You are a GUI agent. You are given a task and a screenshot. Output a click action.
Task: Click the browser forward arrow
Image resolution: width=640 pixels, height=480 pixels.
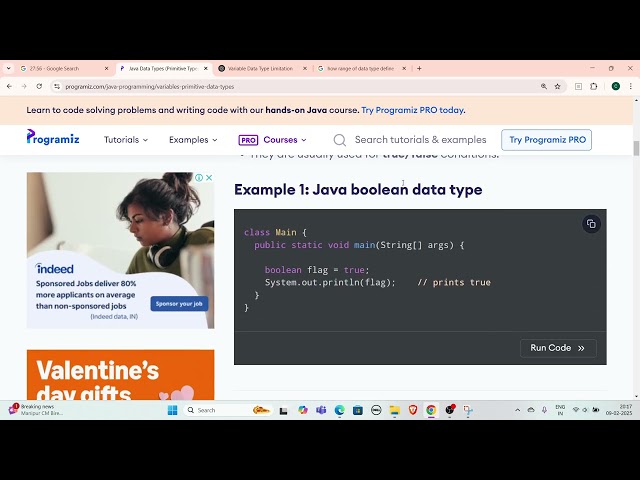(24, 87)
